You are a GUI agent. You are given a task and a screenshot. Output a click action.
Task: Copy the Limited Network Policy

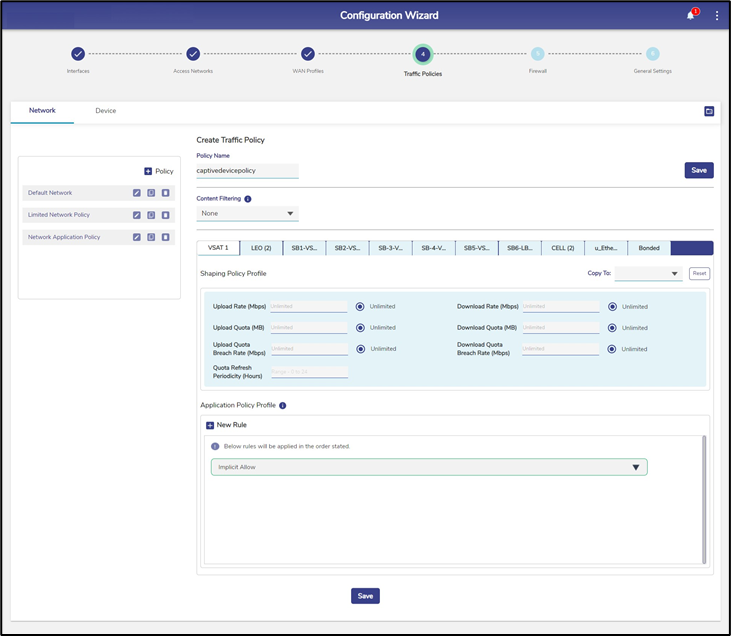[151, 215]
